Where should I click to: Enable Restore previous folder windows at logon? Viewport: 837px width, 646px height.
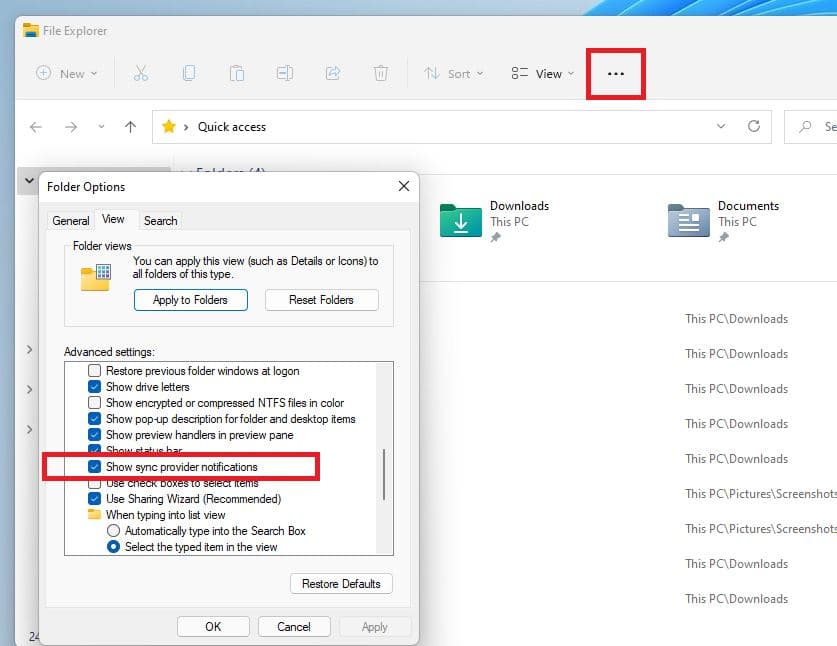(x=95, y=371)
